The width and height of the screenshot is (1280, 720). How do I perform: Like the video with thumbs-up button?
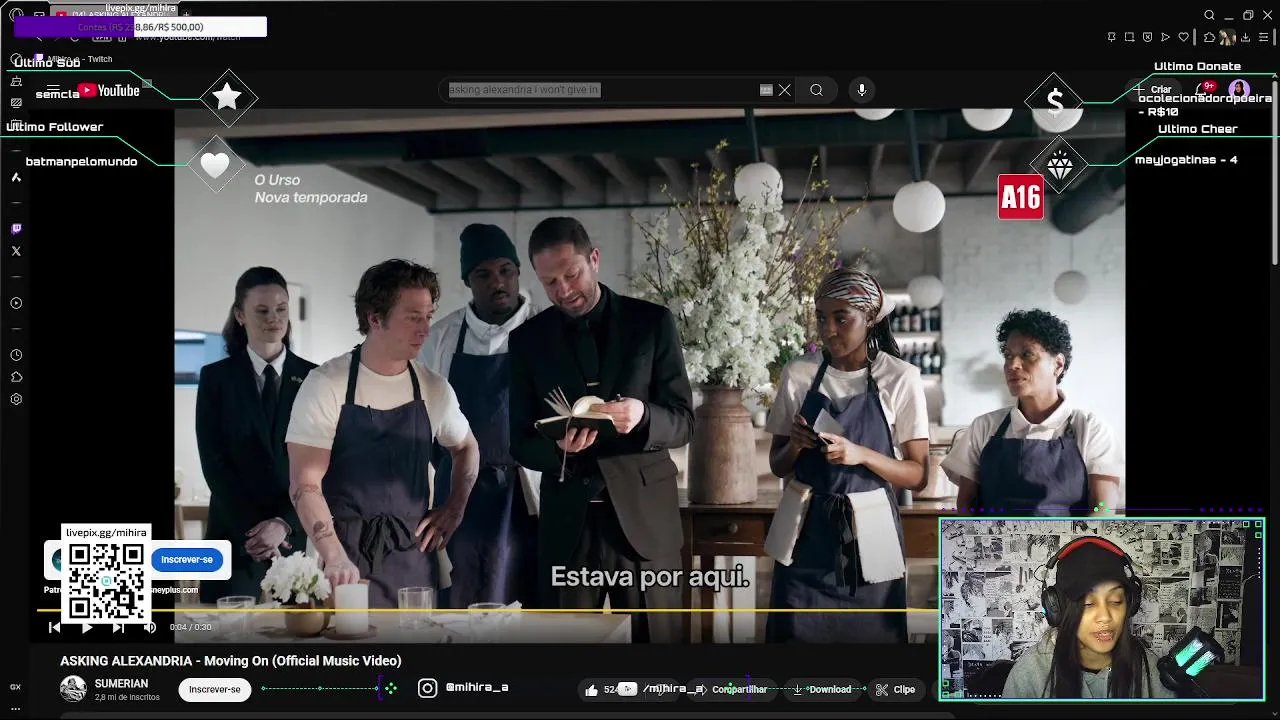(x=601, y=689)
